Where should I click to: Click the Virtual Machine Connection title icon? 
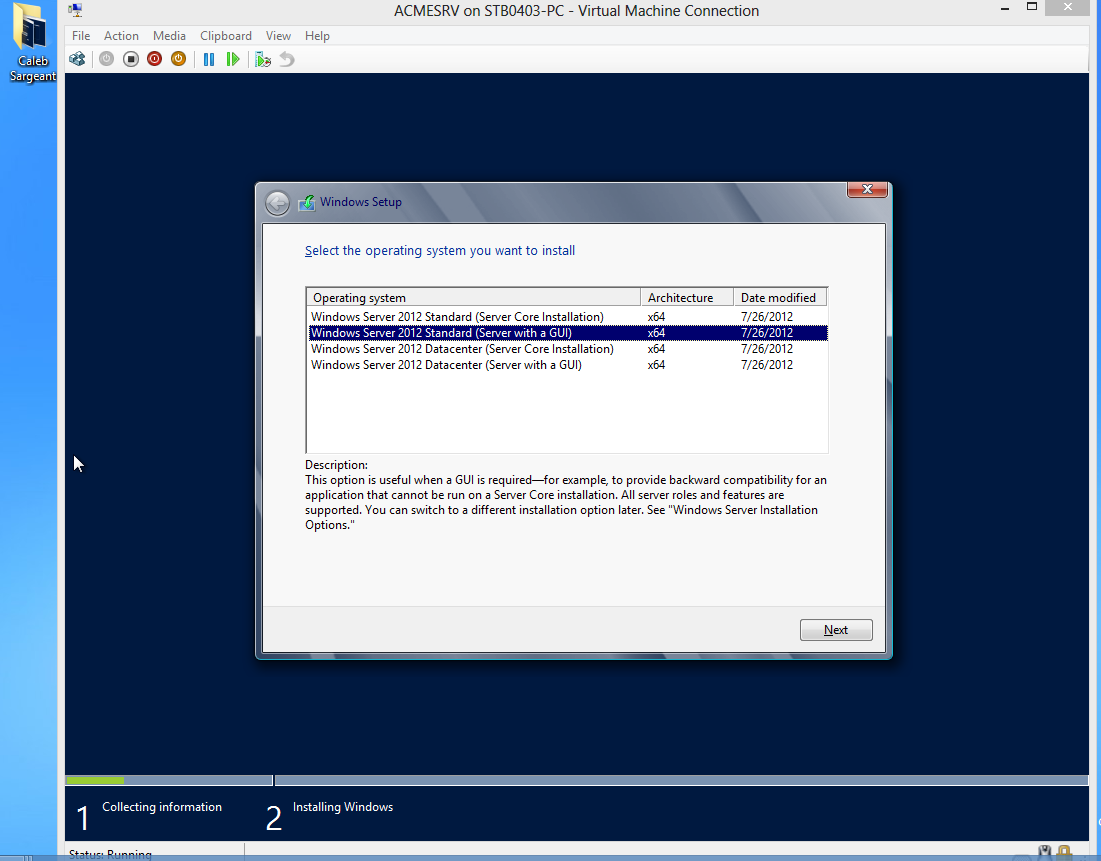point(75,10)
